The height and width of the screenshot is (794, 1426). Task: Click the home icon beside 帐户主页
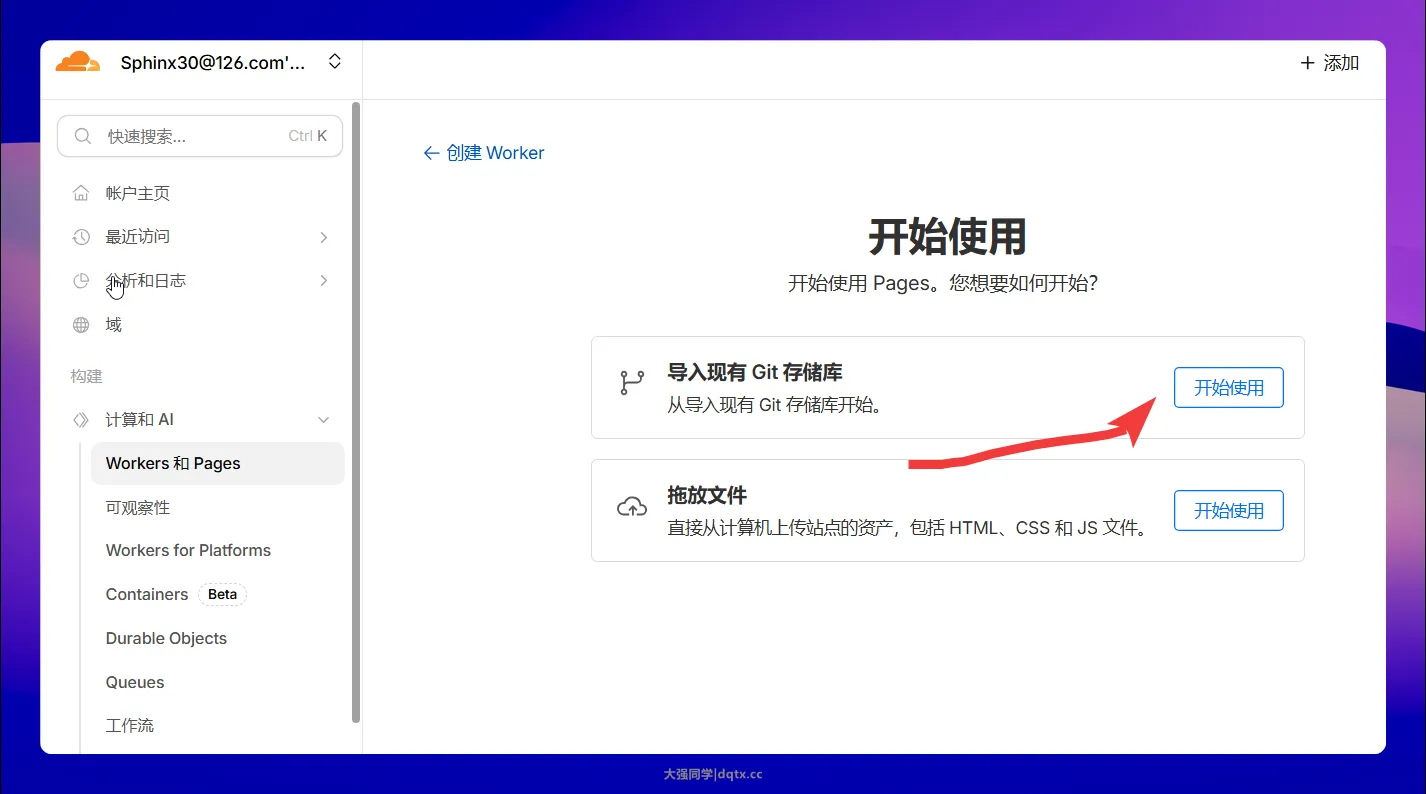[x=81, y=193]
